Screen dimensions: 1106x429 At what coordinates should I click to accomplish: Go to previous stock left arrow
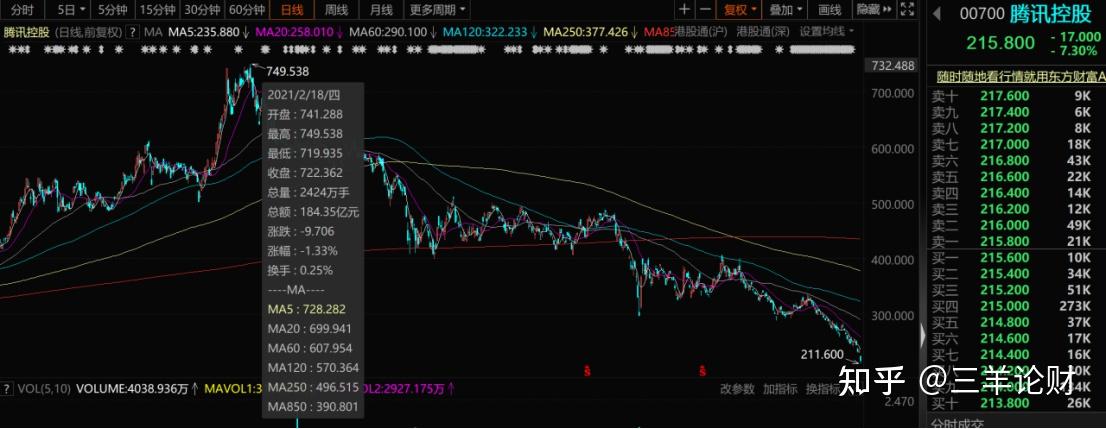tap(937, 13)
